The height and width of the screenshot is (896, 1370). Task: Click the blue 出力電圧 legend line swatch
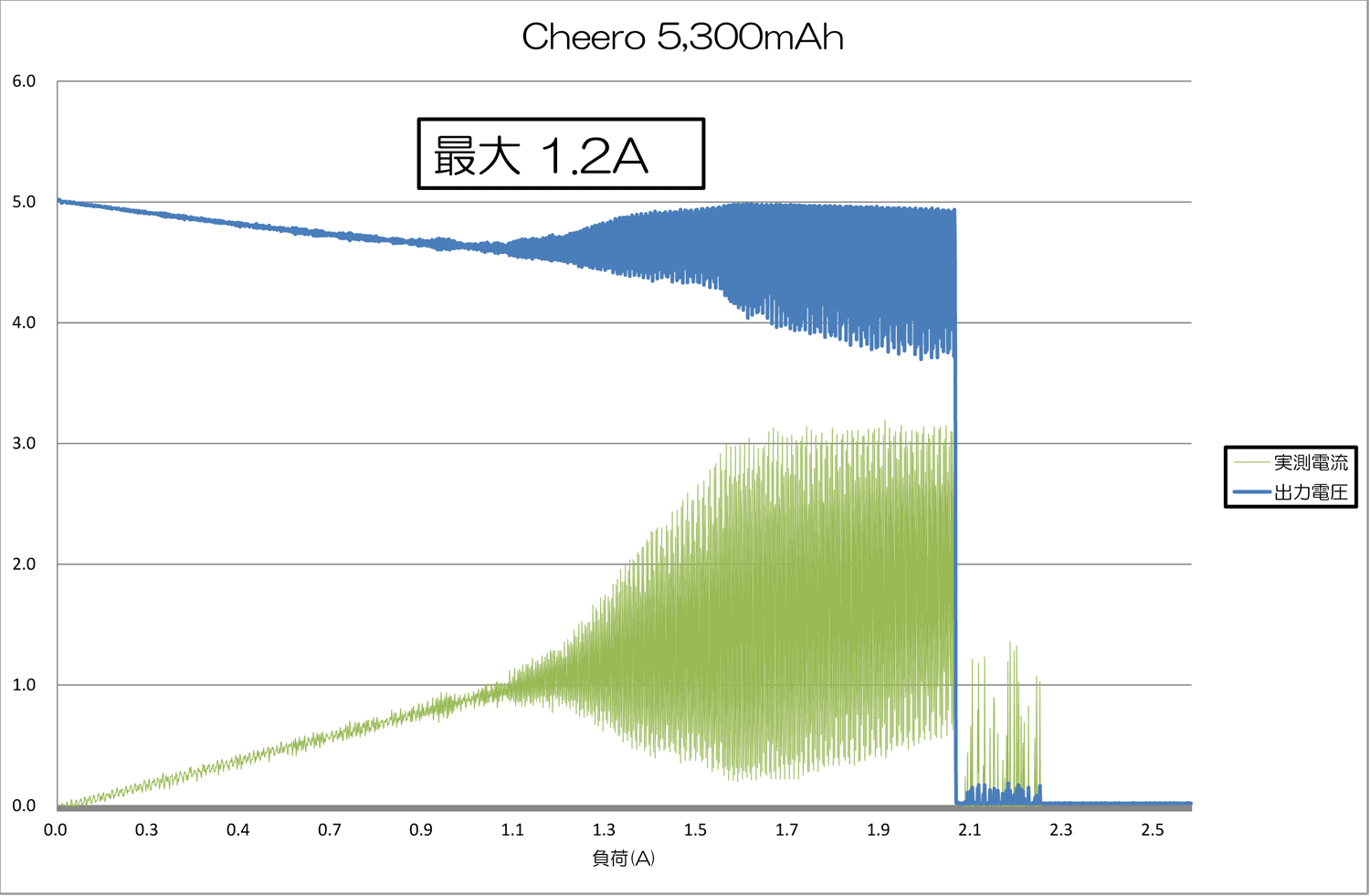coord(1251,492)
